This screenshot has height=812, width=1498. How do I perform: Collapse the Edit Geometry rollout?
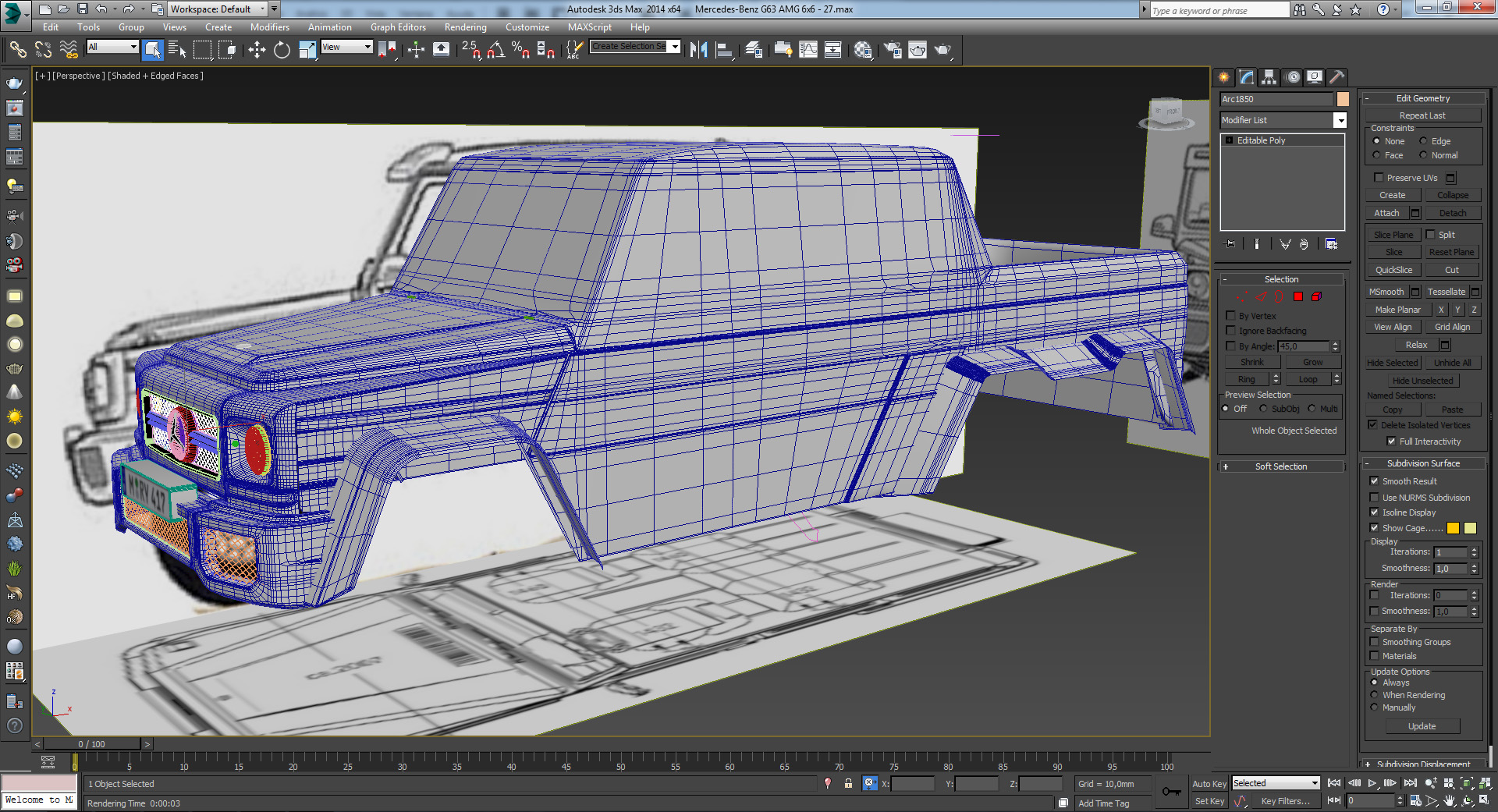[1422, 98]
